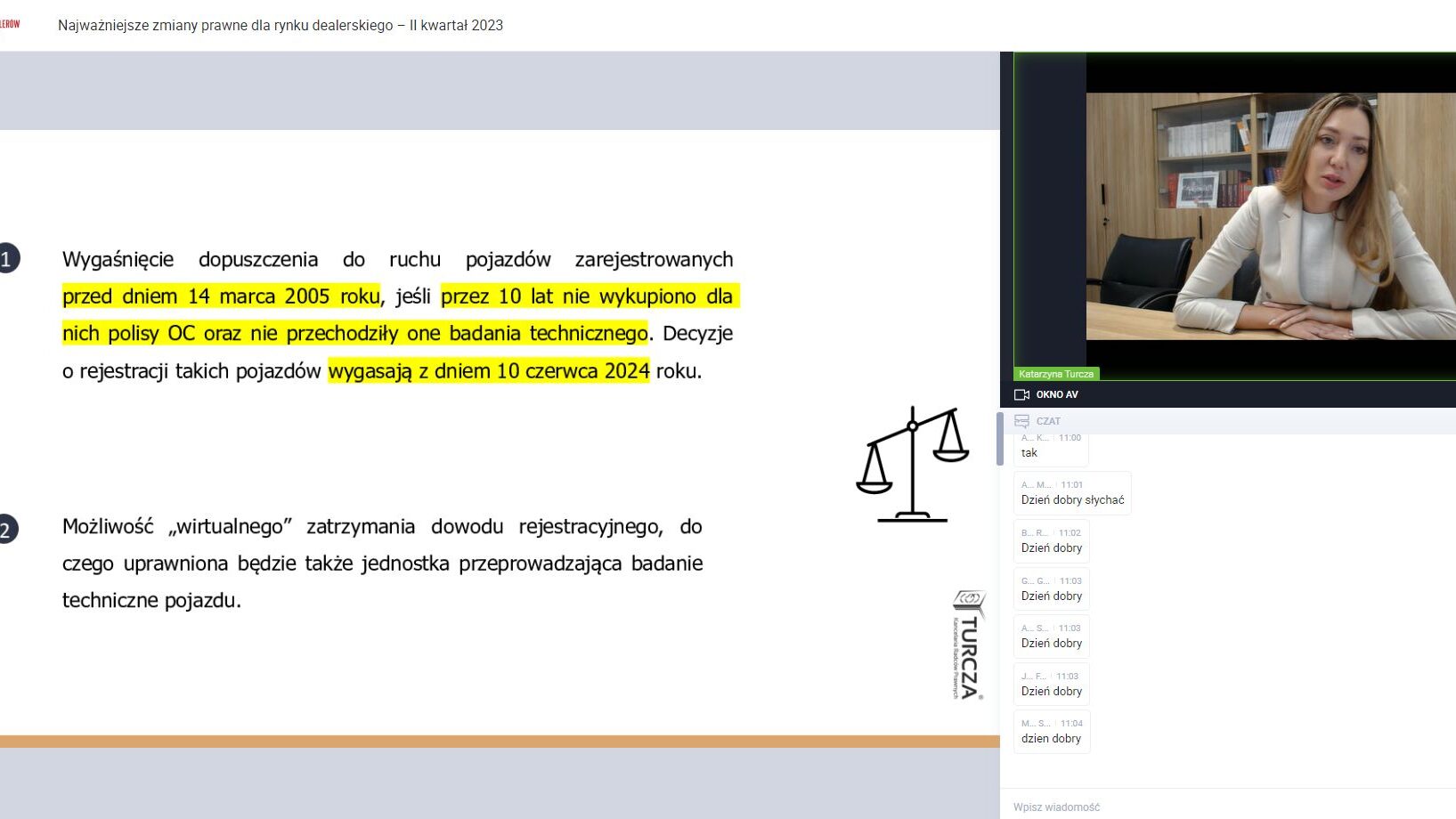Click highlighted text 'przed dniem 14 marca 2005 roku'
The image size is (1456, 819).
[x=222, y=296]
